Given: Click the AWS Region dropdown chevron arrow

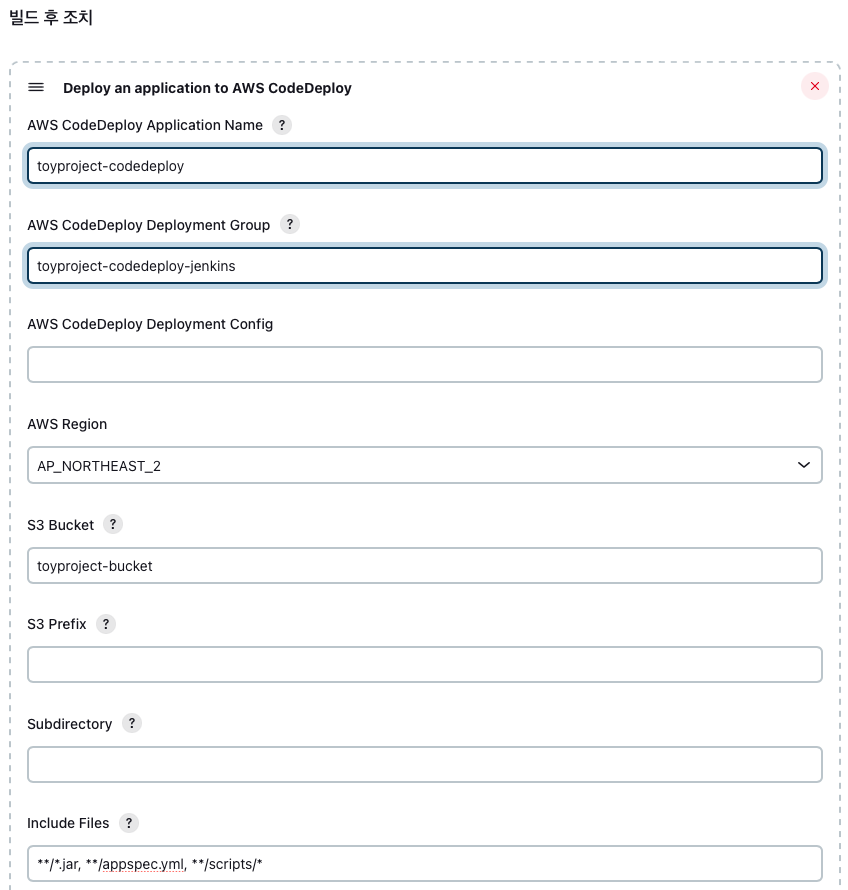Looking at the screenshot, I should pyautogui.click(x=804, y=465).
